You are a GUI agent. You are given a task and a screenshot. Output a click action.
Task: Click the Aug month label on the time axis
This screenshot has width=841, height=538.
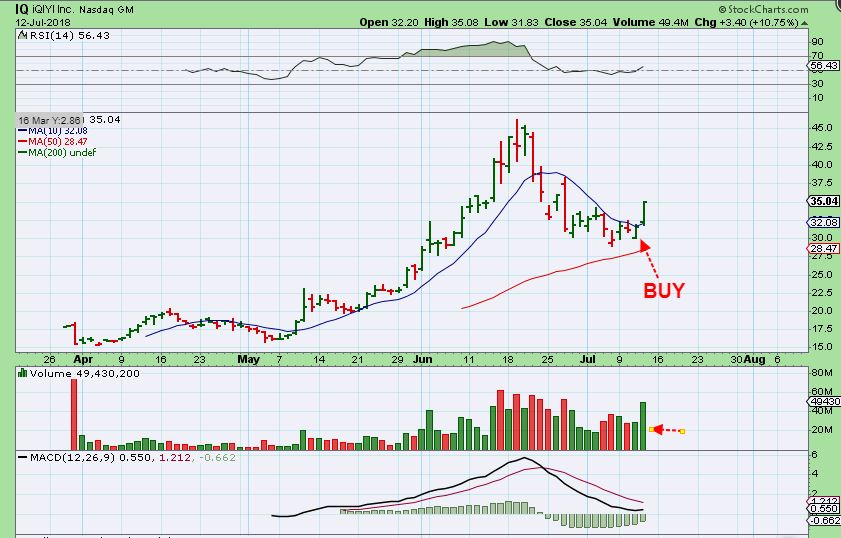(754, 359)
